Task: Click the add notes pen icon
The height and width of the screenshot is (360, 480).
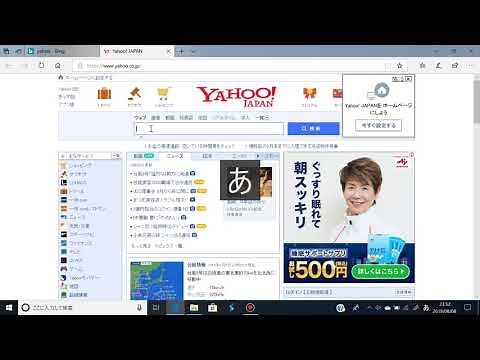Action: pyautogui.click(x=439, y=66)
